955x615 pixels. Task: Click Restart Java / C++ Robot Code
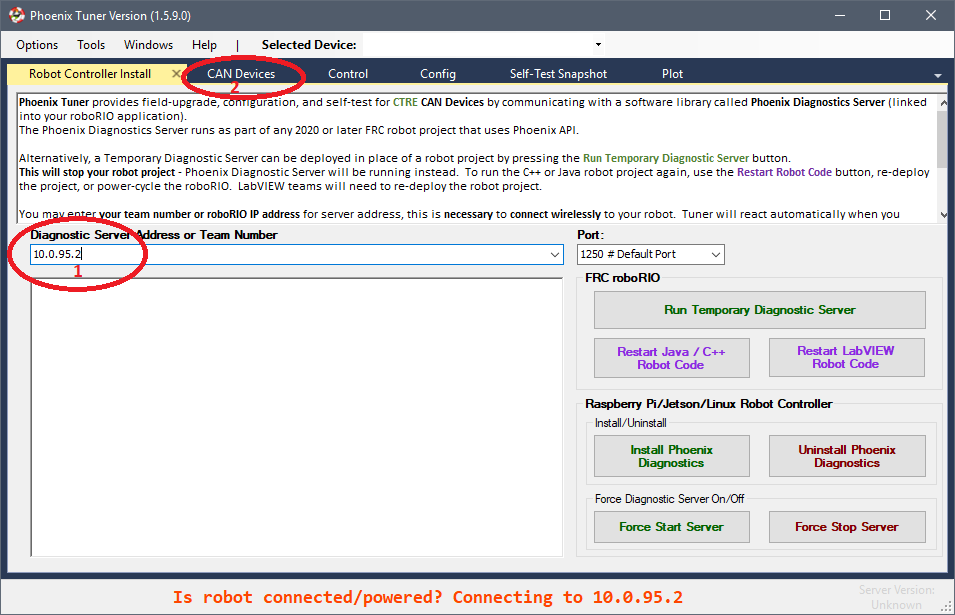click(671, 358)
